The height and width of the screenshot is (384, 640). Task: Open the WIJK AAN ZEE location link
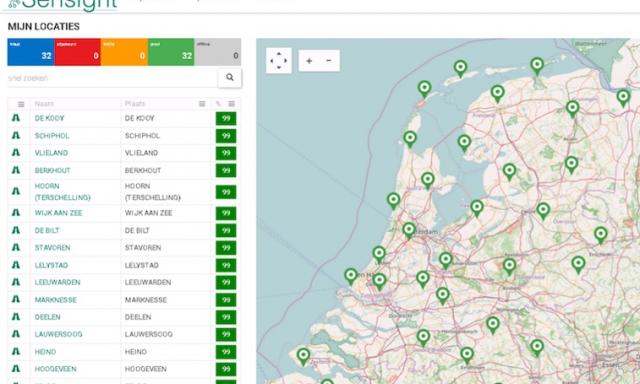(58, 213)
